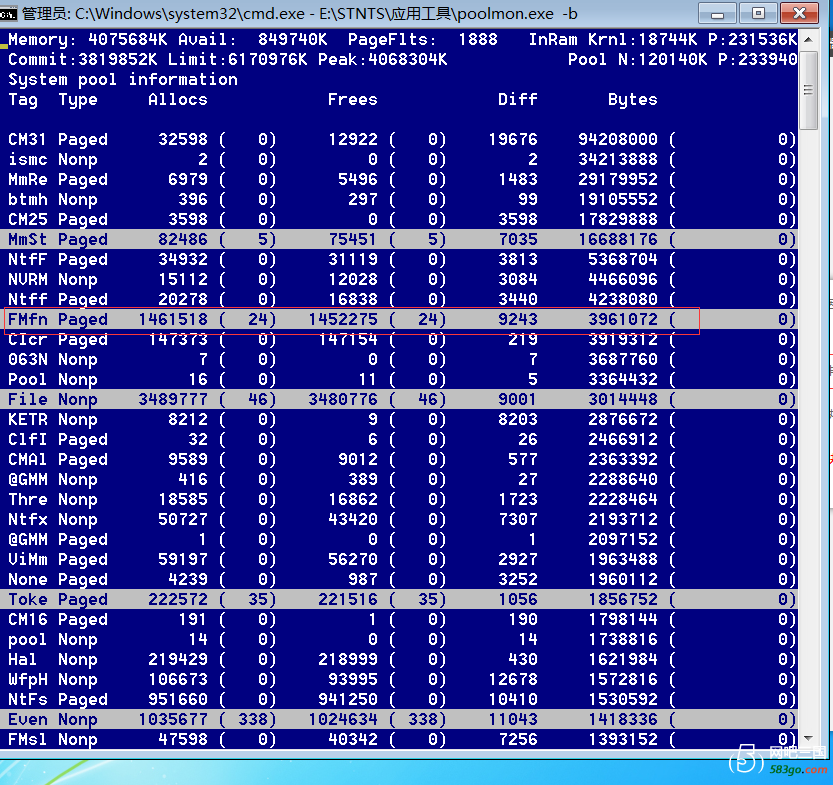Open the cmd window system menu icon
Screen dimensions: 833x785
tap(8, 14)
